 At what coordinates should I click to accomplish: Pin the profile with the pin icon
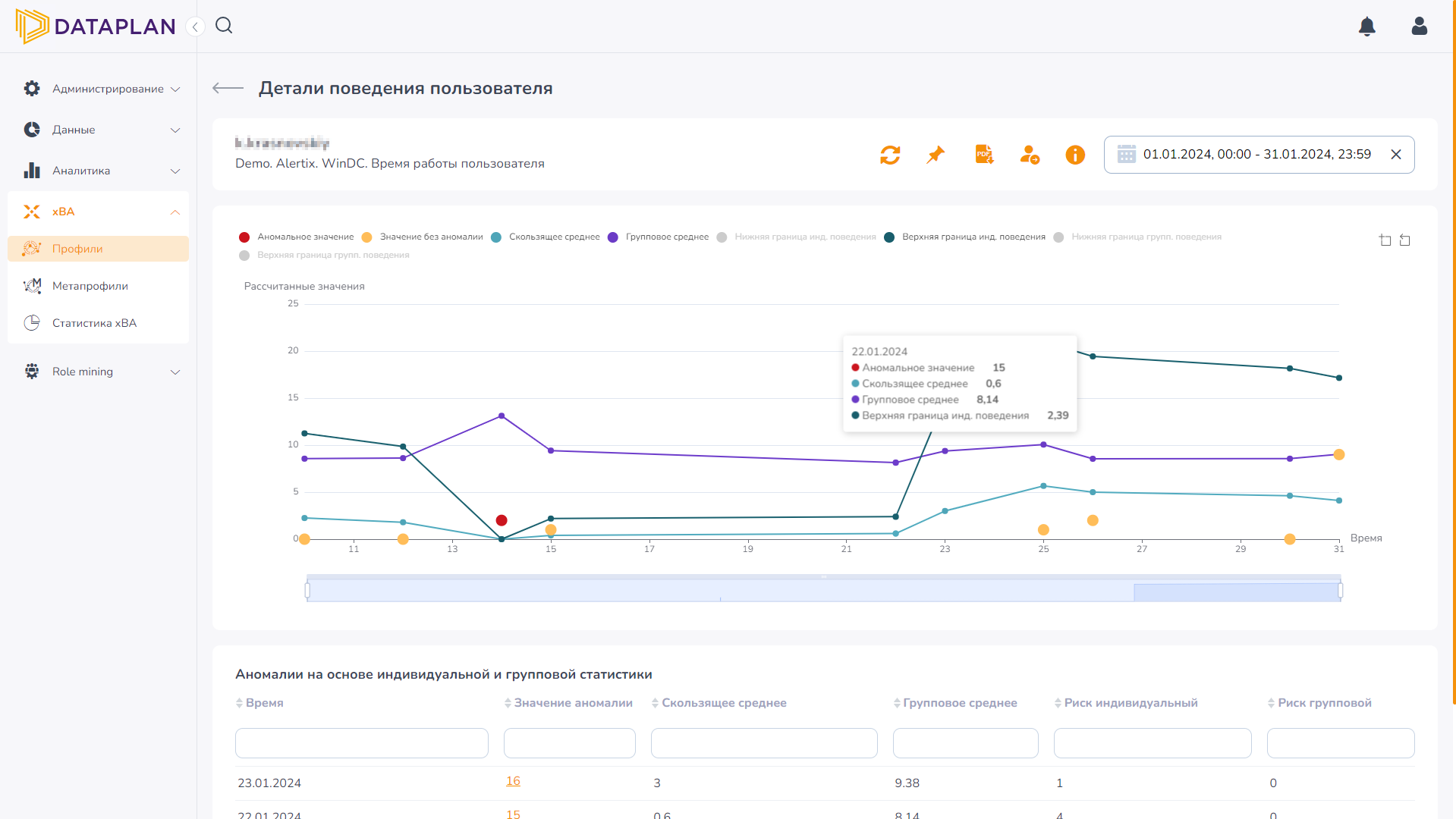coord(936,155)
